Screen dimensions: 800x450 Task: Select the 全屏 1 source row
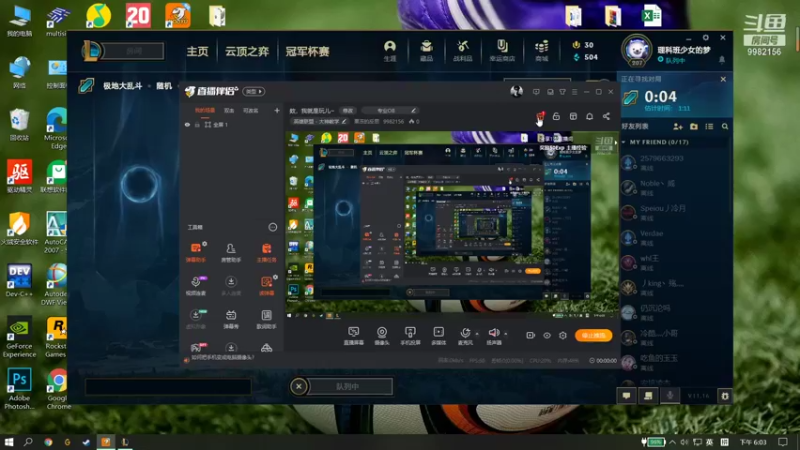click(232, 124)
